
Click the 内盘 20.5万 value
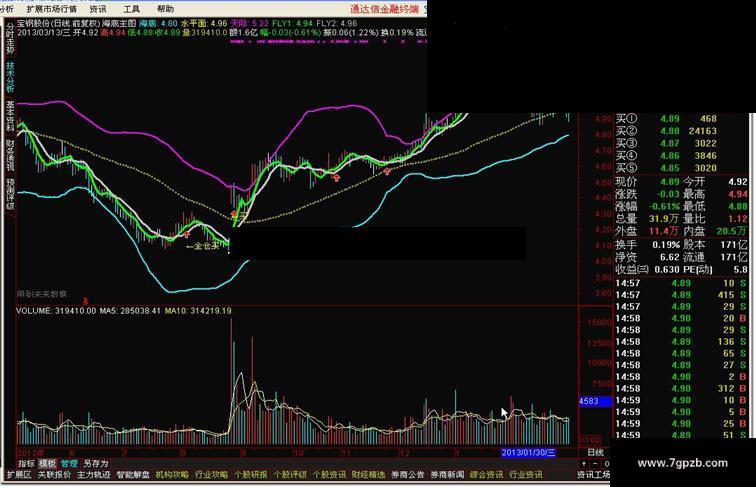pos(733,231)
